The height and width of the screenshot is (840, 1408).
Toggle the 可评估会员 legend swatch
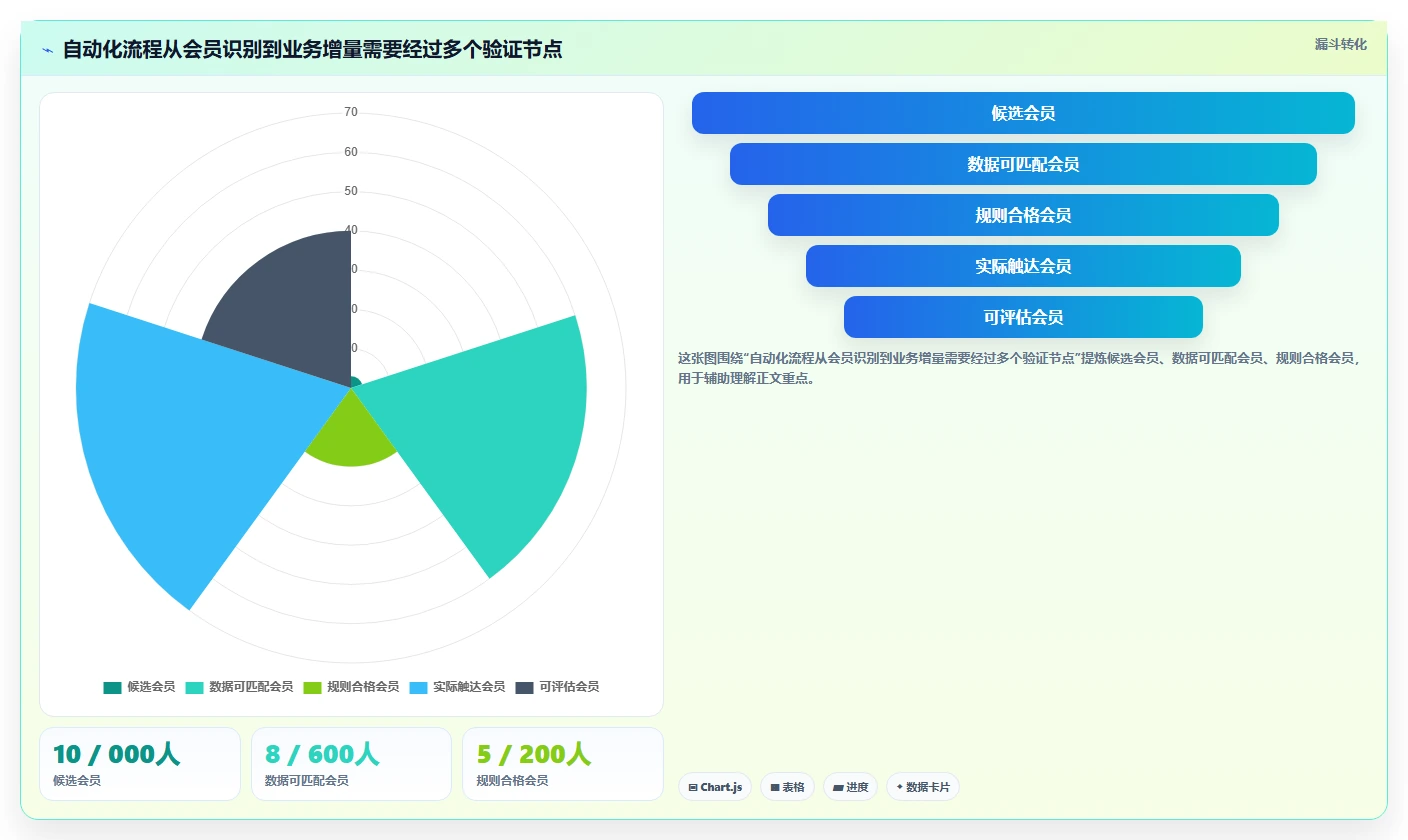(524, 687)
